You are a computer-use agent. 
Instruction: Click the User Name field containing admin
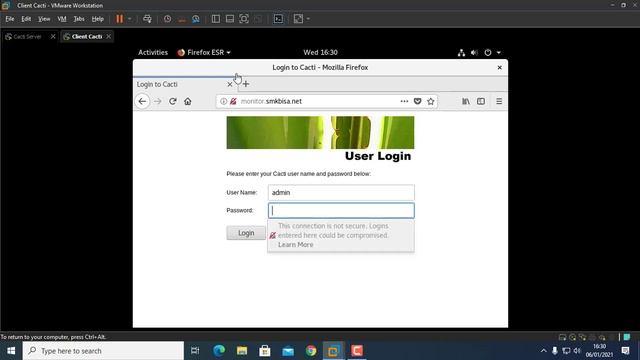341,192
